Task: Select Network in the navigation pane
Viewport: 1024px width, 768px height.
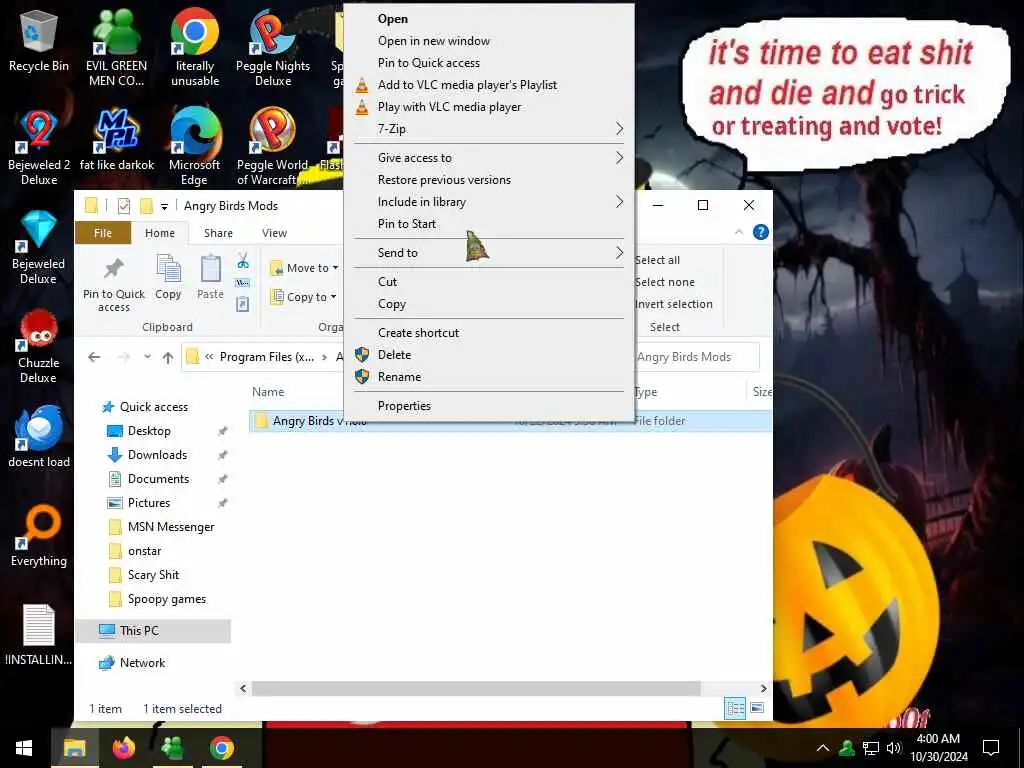Action: coord(142,663)
